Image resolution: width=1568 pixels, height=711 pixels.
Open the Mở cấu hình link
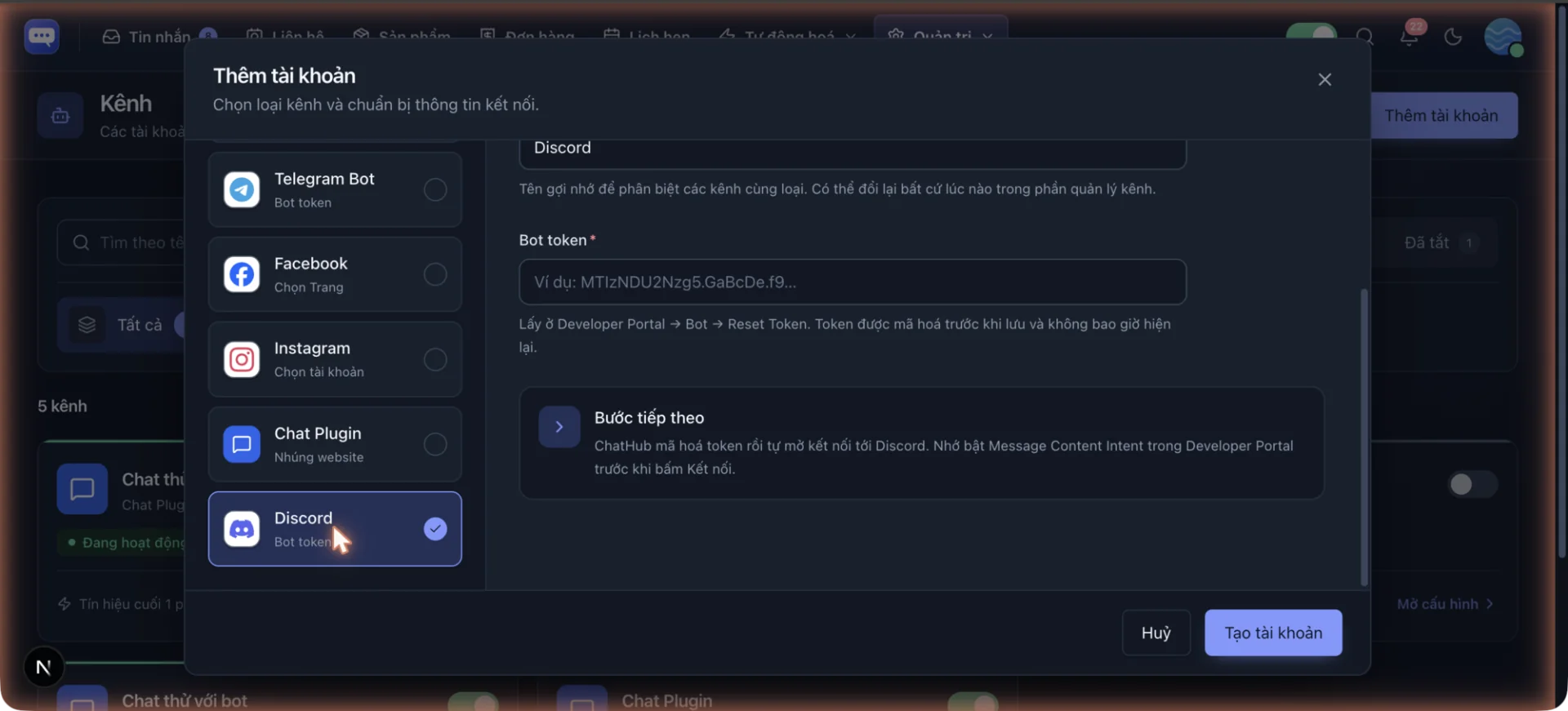tap(1445, 604)
